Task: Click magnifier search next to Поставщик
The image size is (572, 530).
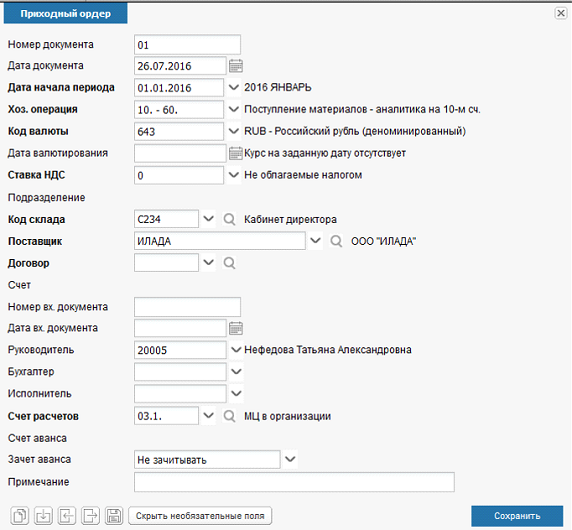Action: click(x=336, y=241)
